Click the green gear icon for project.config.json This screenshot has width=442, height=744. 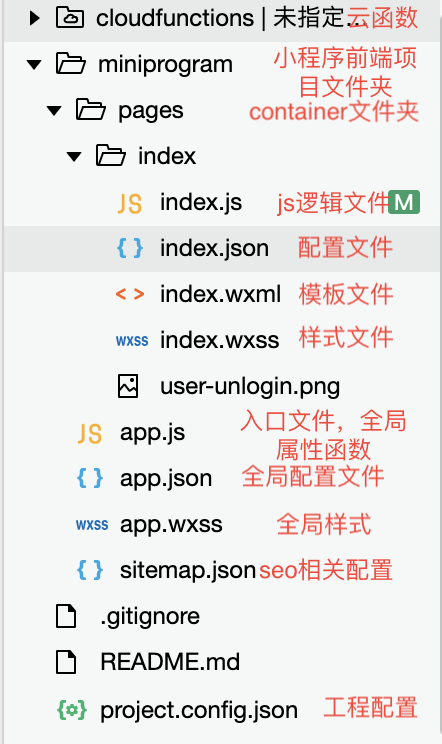[x=72, y=710]
